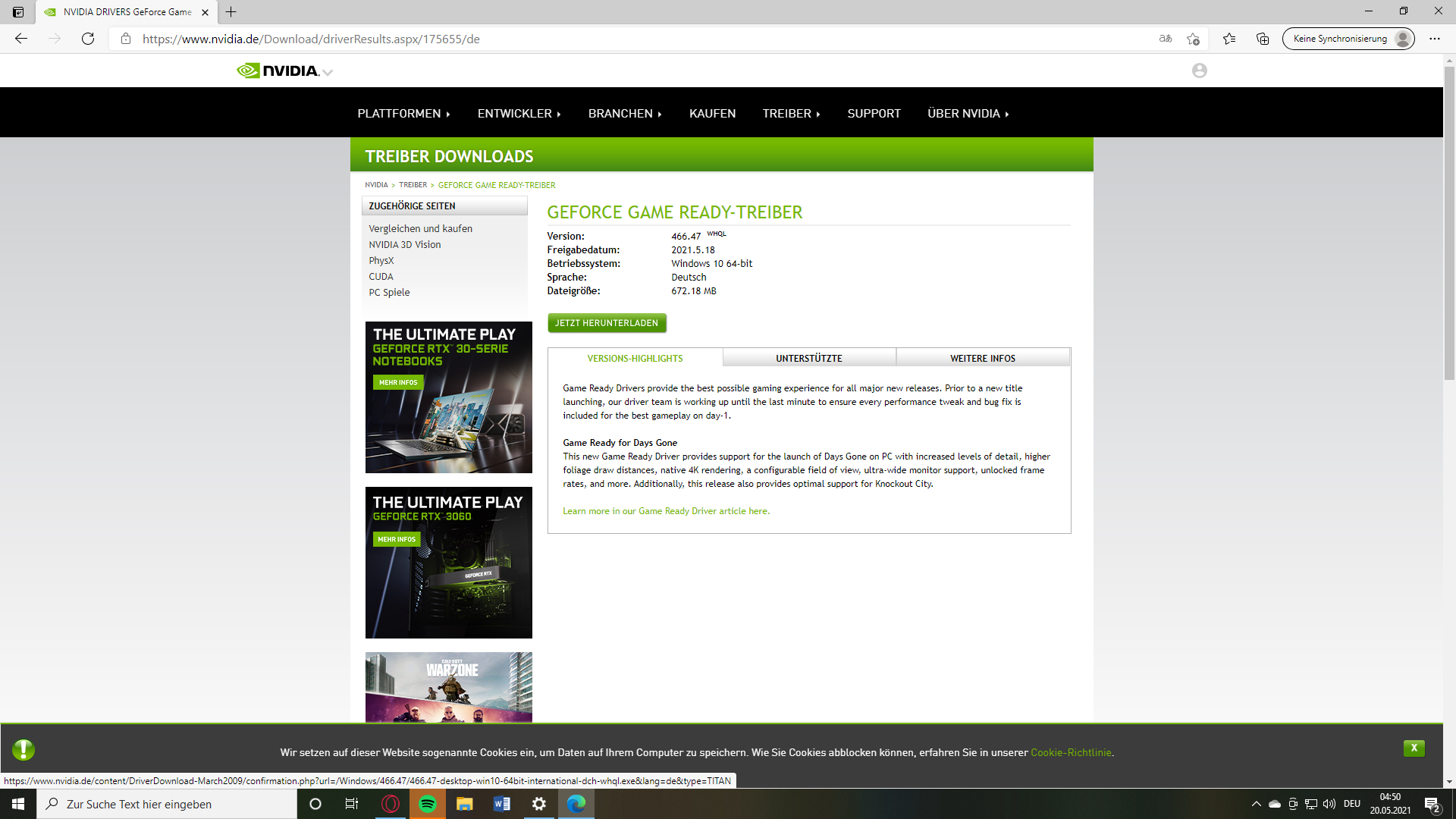This screenshot has height=819, width=1456.
Task: Switch to the Unterstützte tab
Action: (x=808, y=358)
